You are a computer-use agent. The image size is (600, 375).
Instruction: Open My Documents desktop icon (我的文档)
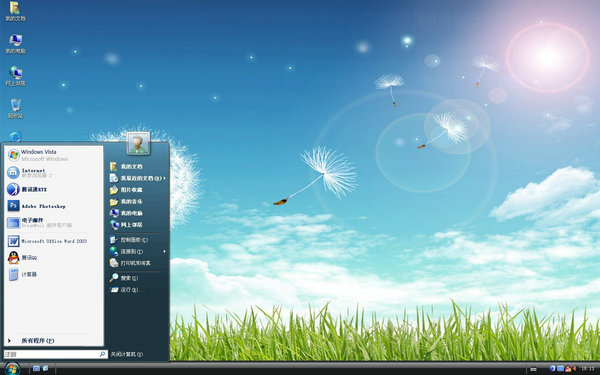coord(15,11)
